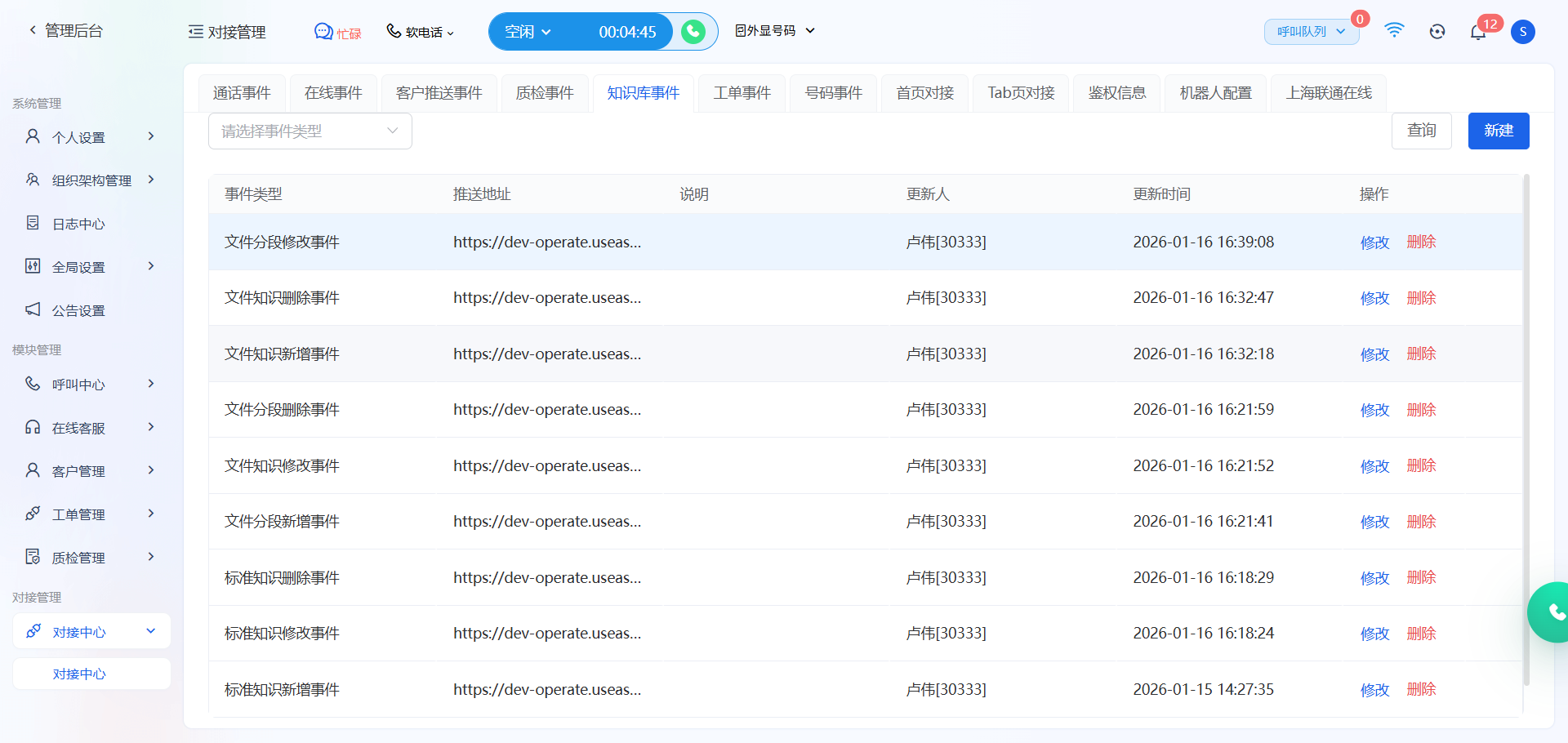Open 公告设置 in the sidebar
Screen dimensions: 1568x743
(x=78, y=310)
